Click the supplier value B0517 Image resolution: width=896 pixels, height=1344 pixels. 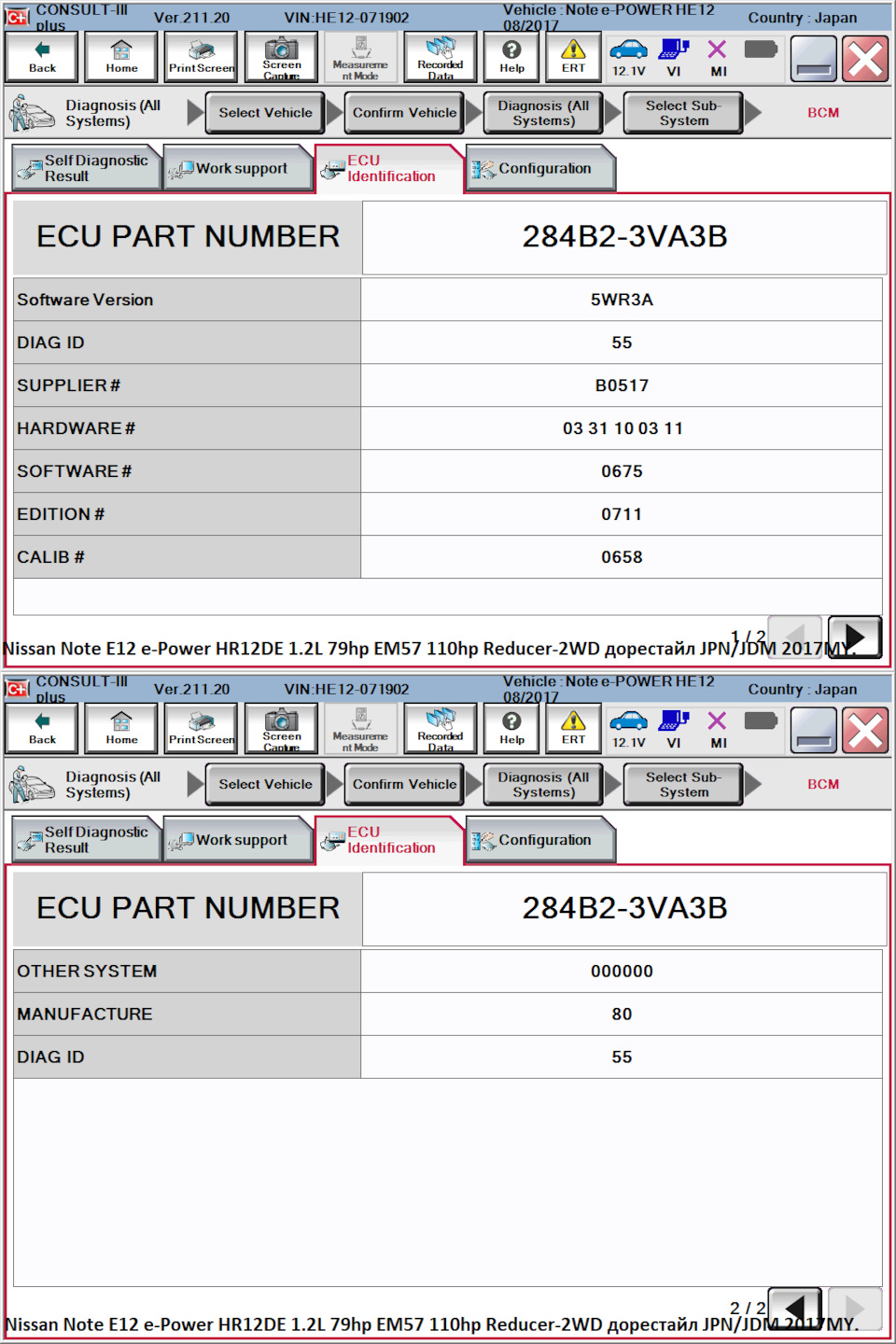pos(622,385)
